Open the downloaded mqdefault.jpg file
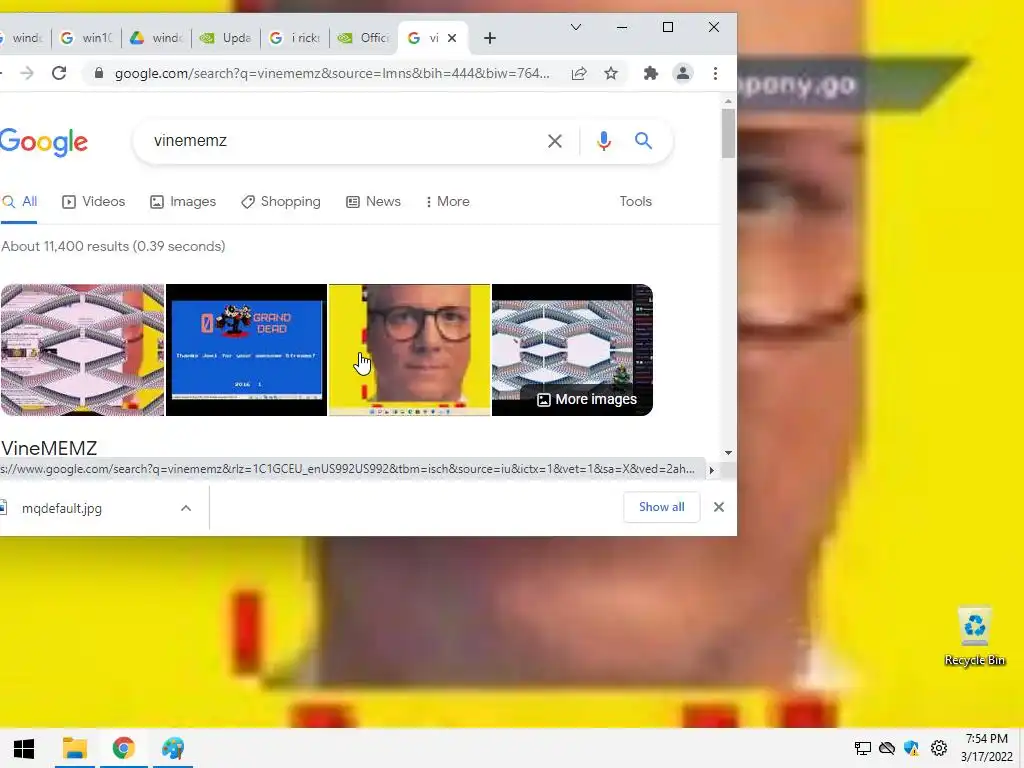 [x=61, y=508]
